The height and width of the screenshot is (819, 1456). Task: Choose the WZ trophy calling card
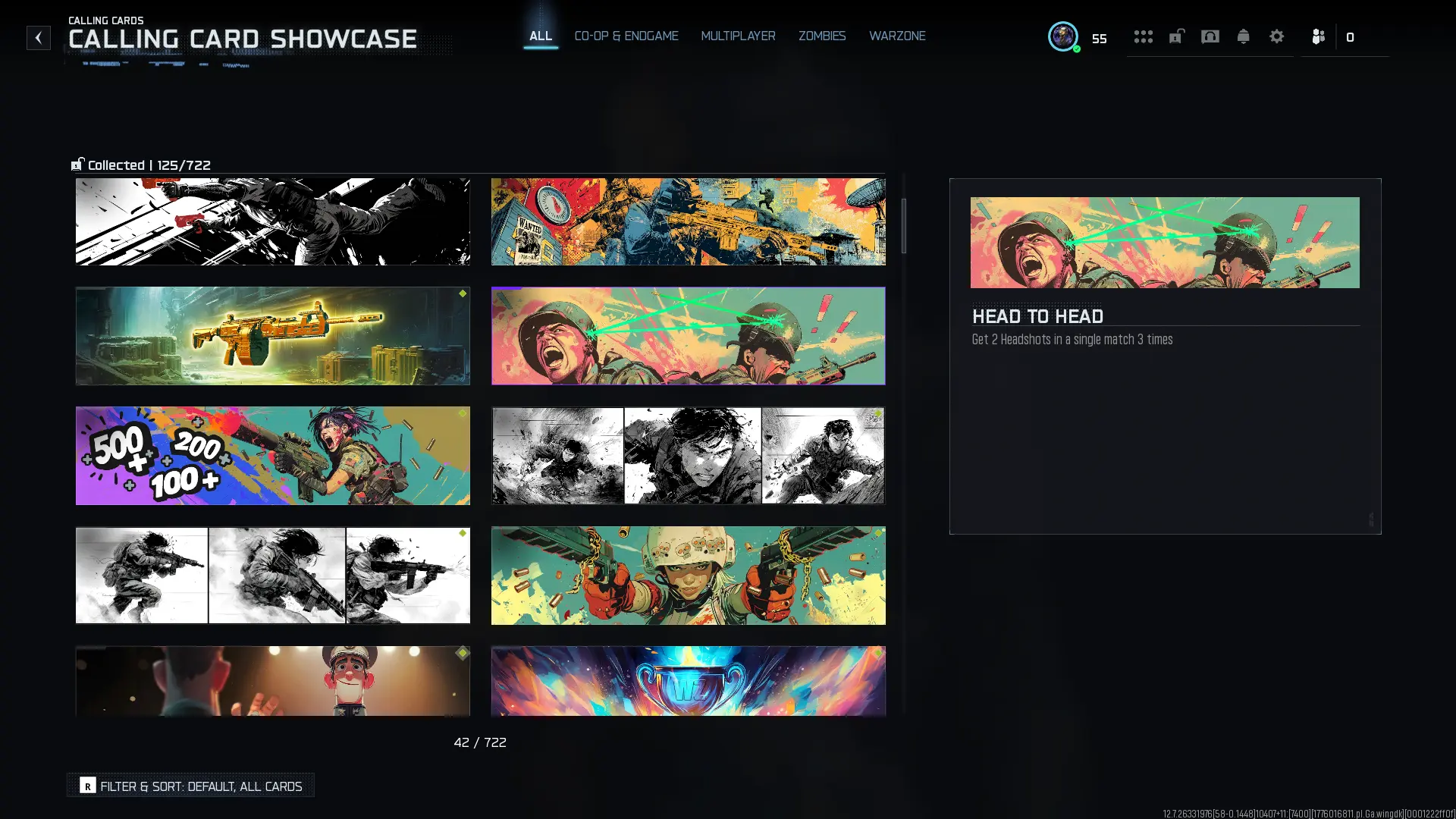coord(688,680)
